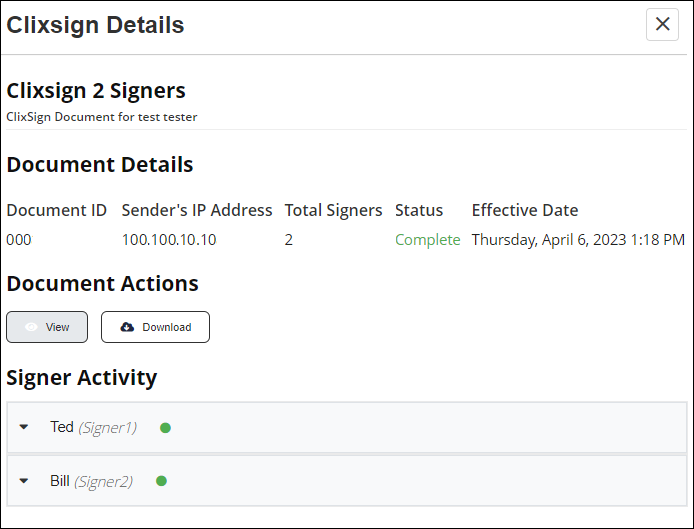Click Ted's green status dot
Viewport: 694px width, 529px height.
165,428
